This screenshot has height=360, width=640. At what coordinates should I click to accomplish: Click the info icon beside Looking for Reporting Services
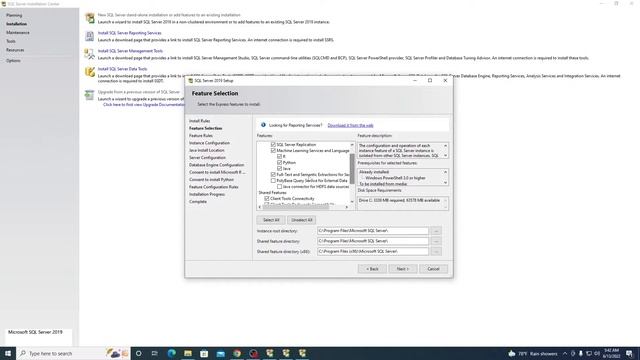tap(263, 125)
